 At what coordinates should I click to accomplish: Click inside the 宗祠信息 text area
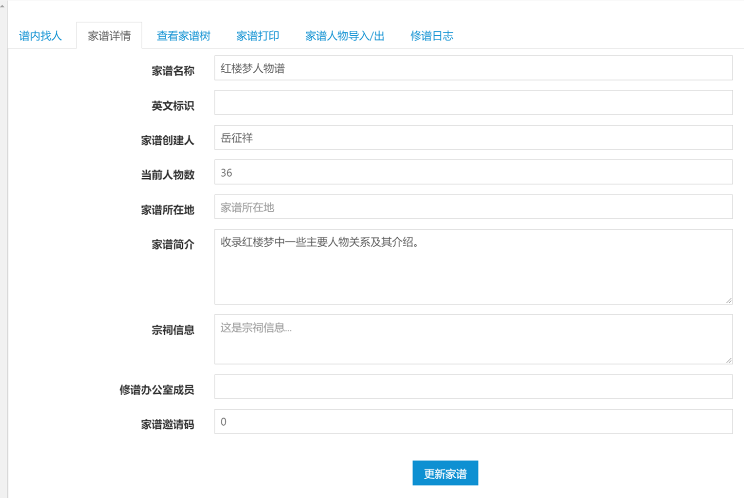[473, 339]
